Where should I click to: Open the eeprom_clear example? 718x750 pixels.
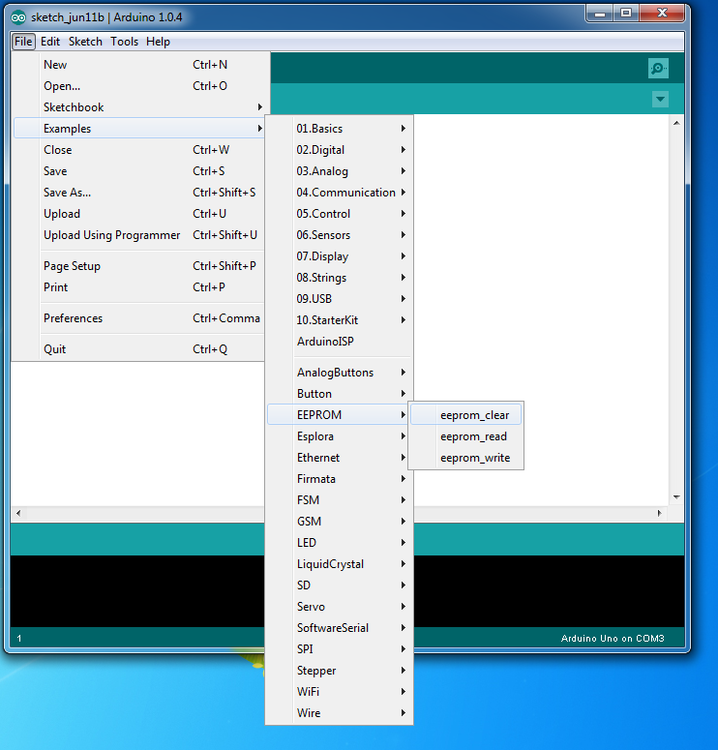coord(466,415)
